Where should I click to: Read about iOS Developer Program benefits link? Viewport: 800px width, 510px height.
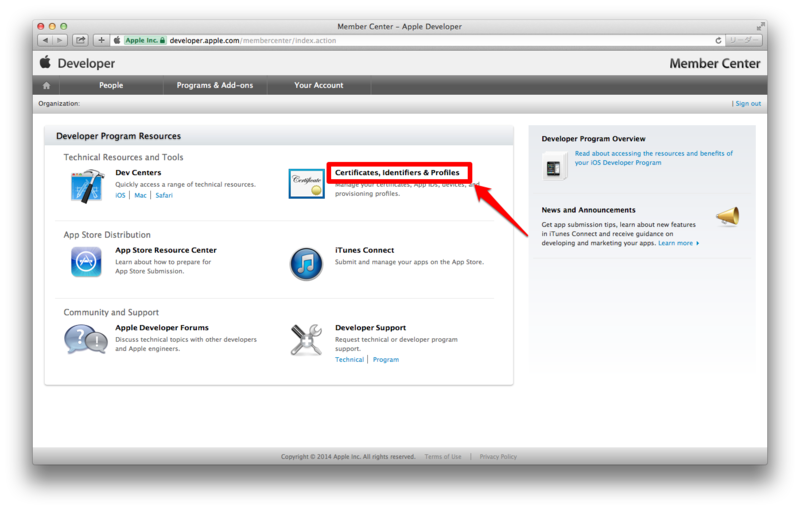[x=654, y=158]
